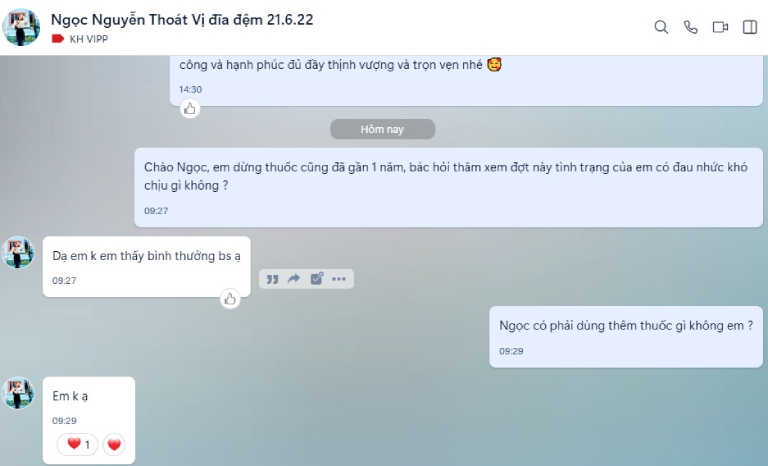The height and width of the screenshot is (466, 768).
Task: Click the mark-as-task icon beside the message
Action: (x=317, y=278)
